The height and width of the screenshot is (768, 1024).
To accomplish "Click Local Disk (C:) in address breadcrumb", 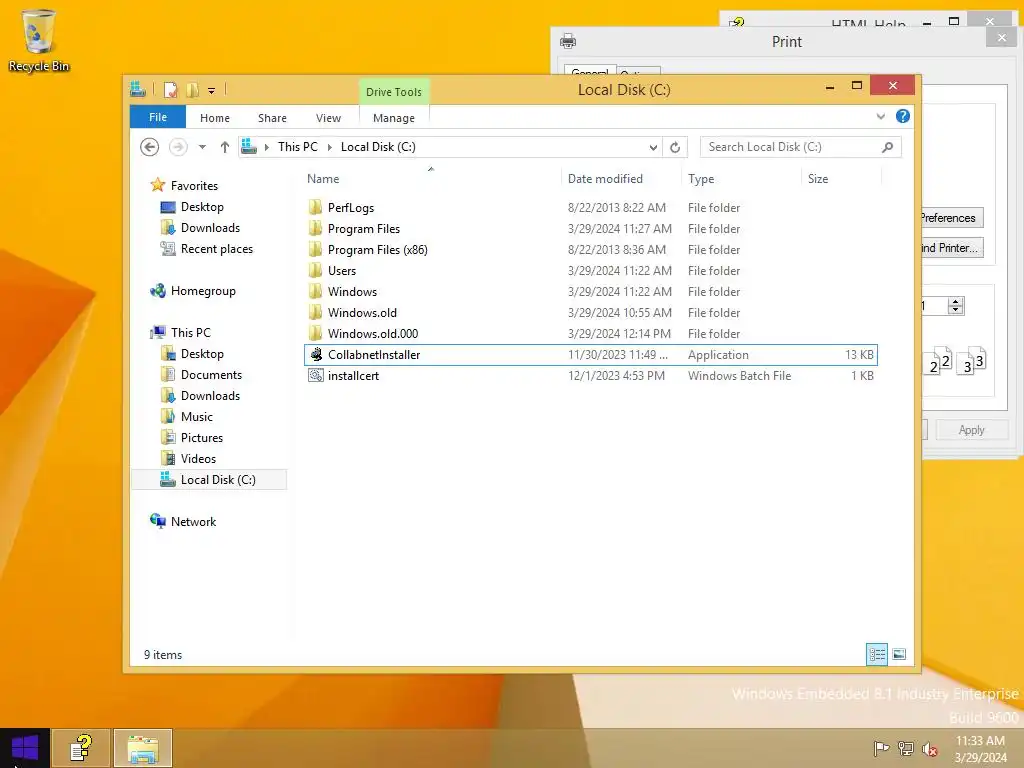I will click(x=378, y=147).
